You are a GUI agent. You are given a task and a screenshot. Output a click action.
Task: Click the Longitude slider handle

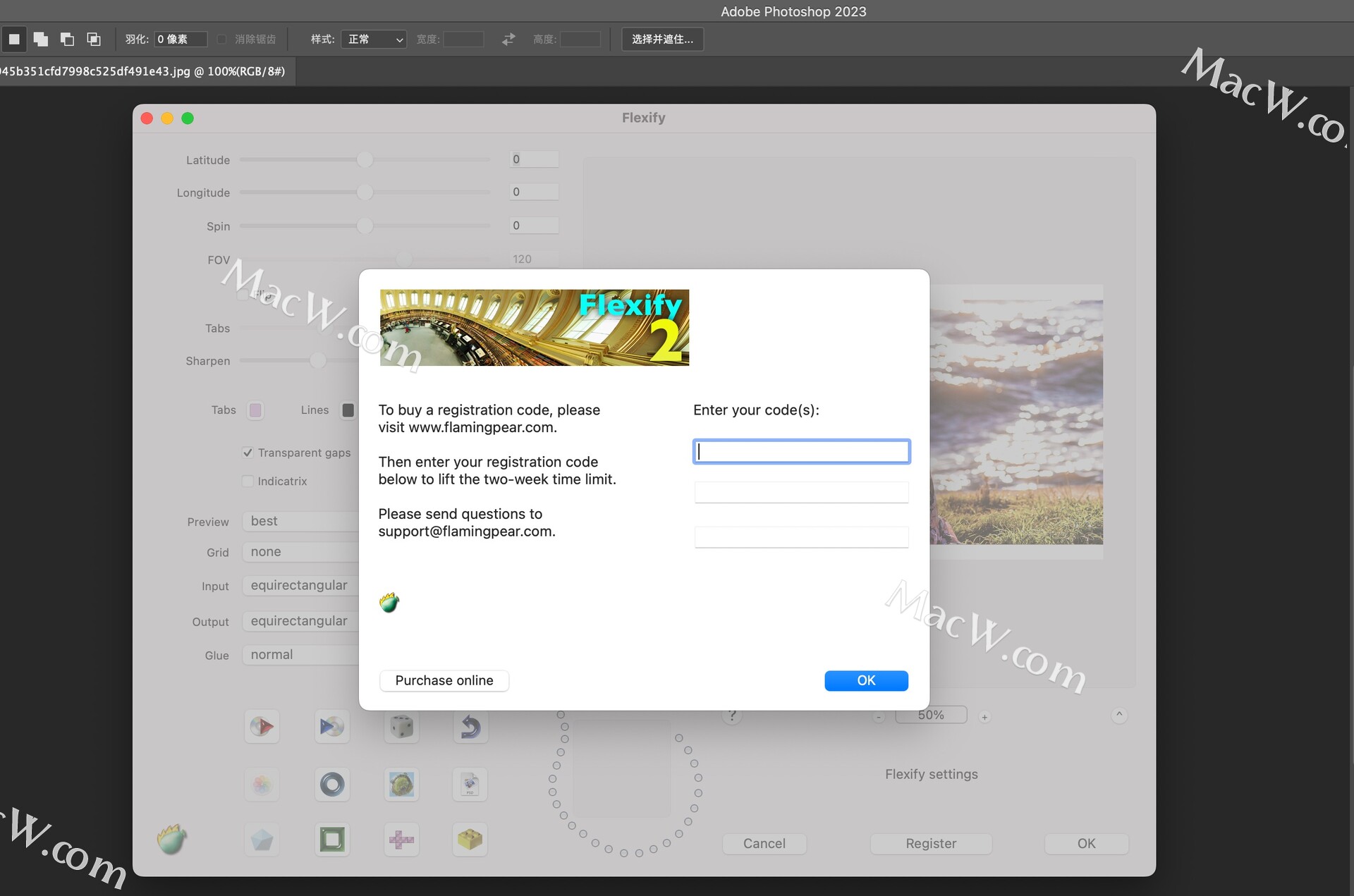pyautogui.click(x=365, y=192)
